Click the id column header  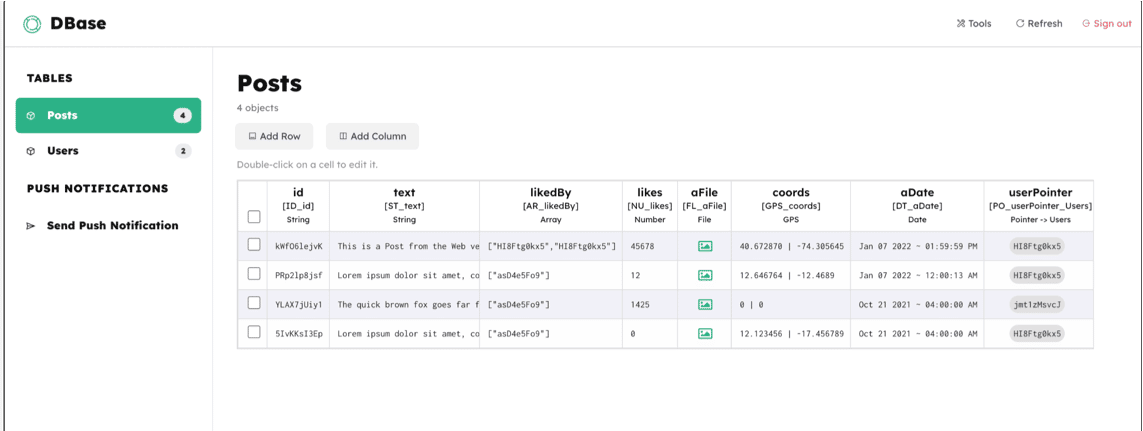pos(299,206)
